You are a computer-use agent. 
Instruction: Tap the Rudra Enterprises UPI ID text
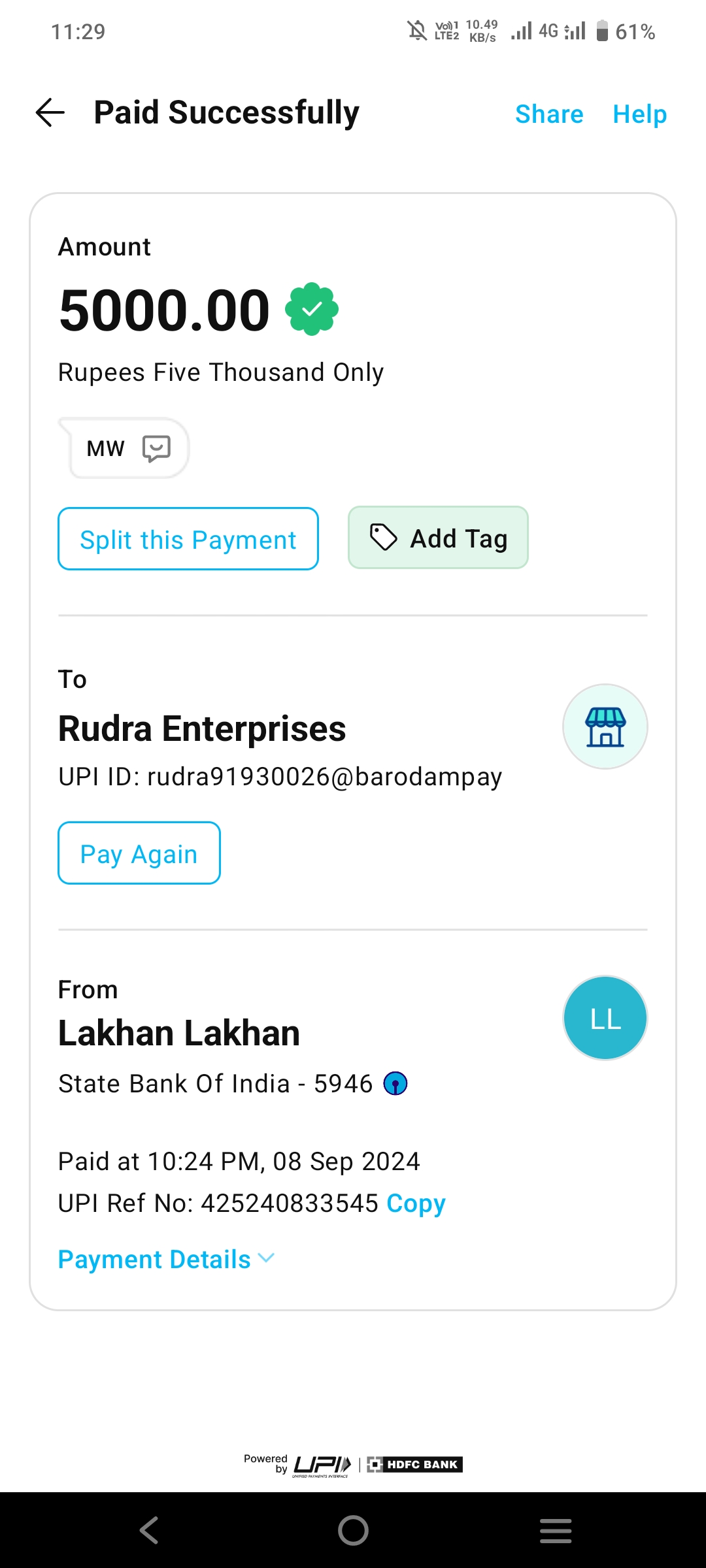pyautogui.click(x=280, y=777)
